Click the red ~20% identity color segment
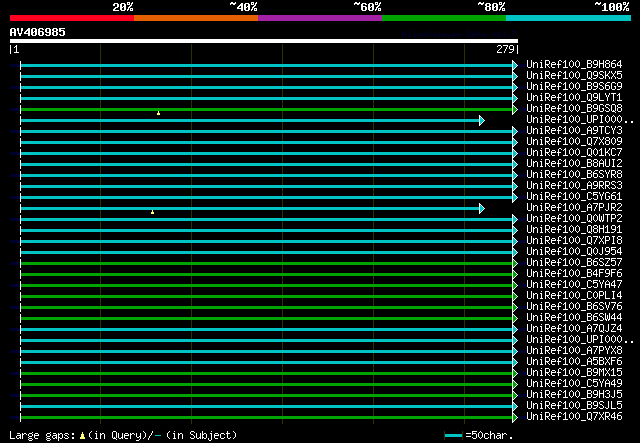This screenshot has width=640, height=443. (x=71, y=18)
